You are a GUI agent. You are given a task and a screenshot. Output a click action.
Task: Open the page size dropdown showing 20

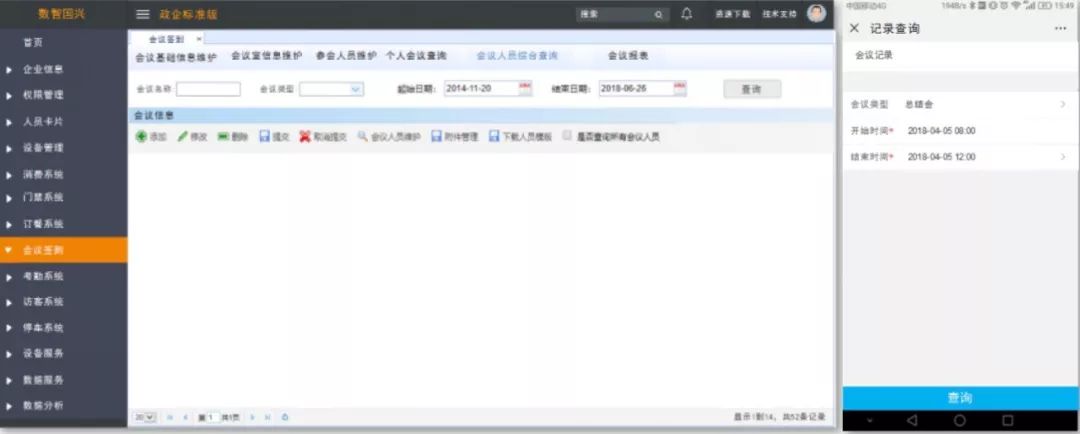coord(146,417)
